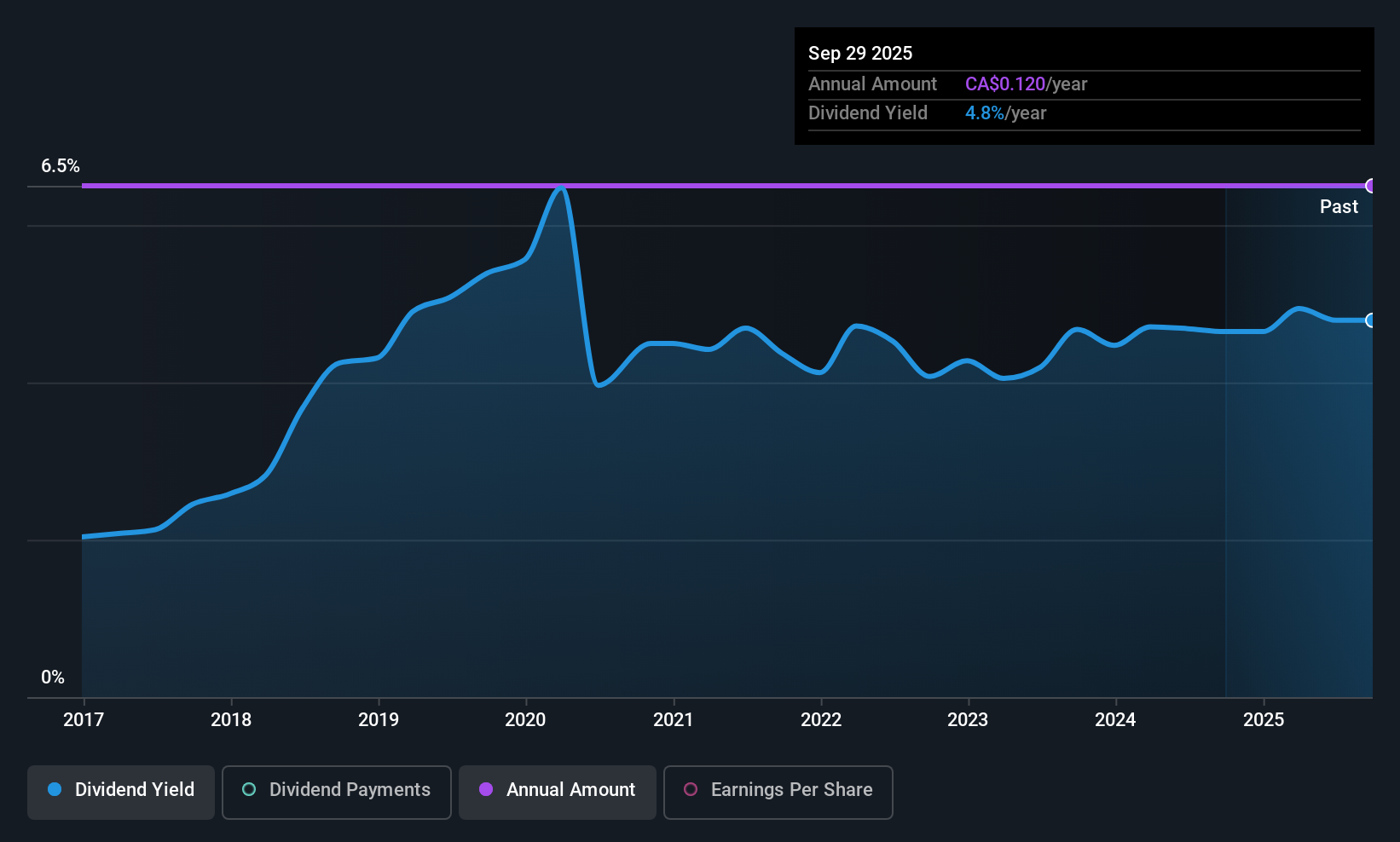Click the 6.5% gridline marker

click(x=61, y=166)
